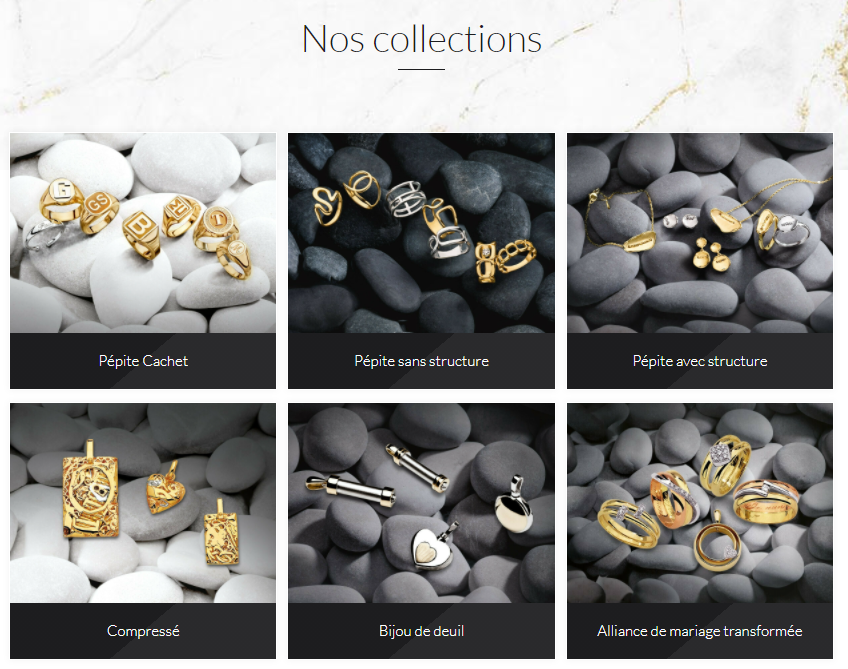Screen dimensions: 848x669
Task: Open the Compressé collection photo
Action: click(x=143, y=503)
